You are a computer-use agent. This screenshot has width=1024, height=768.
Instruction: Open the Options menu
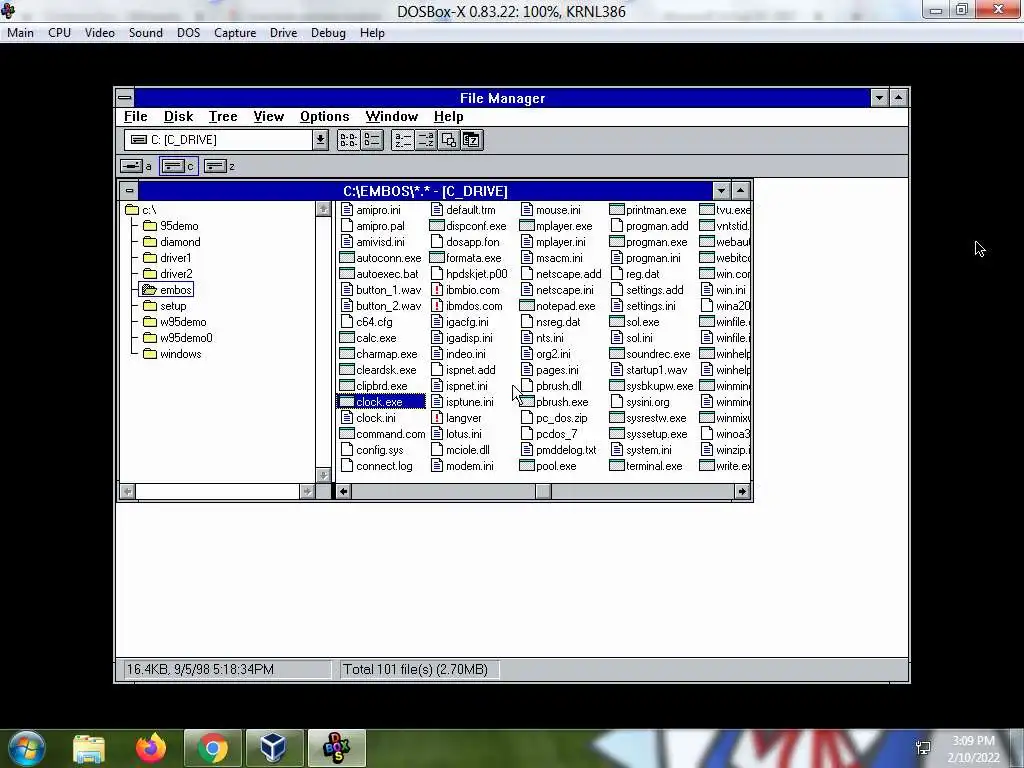click(x=325, y=117)
